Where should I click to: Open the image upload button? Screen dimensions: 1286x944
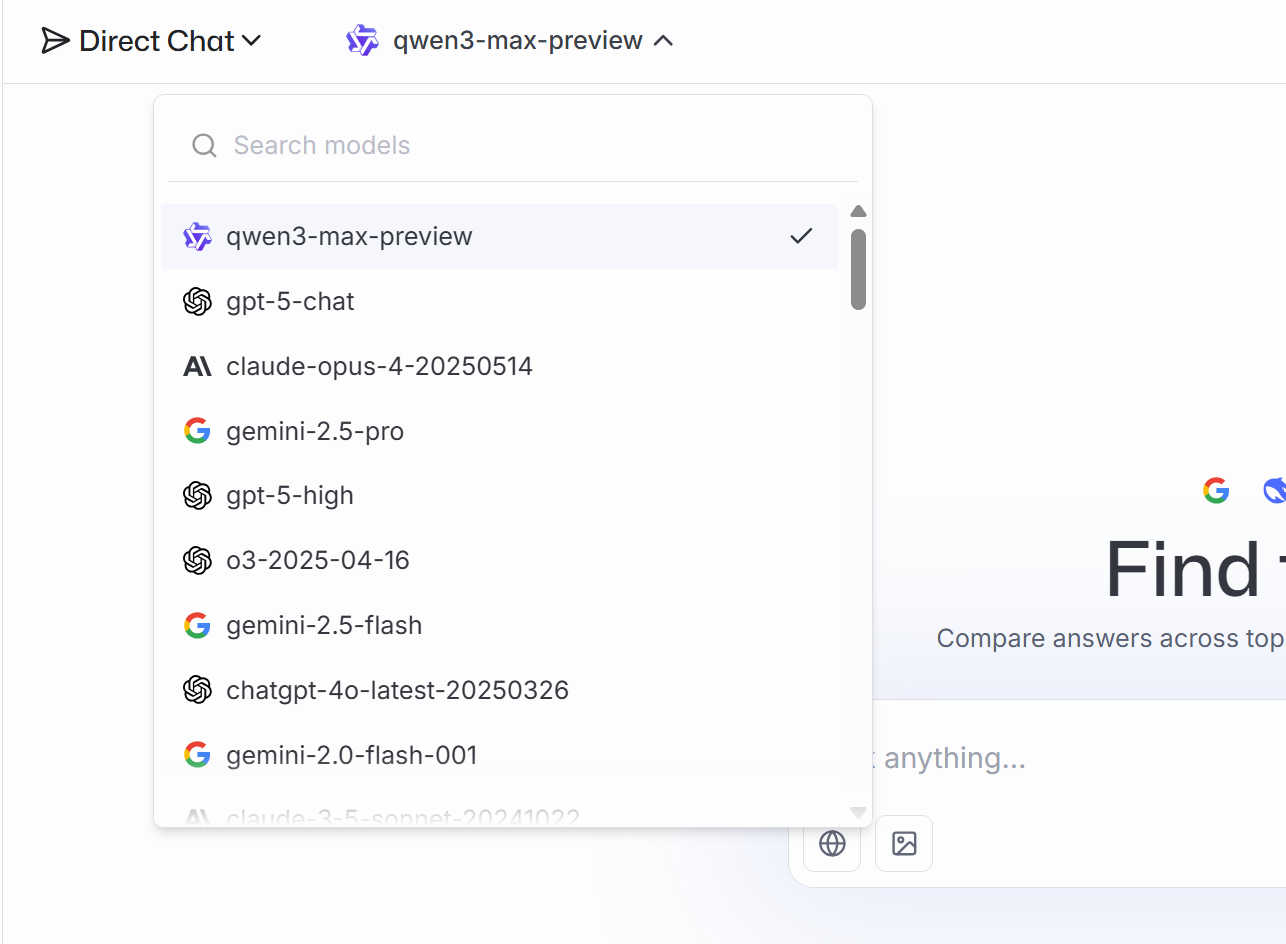click(904, 843)
